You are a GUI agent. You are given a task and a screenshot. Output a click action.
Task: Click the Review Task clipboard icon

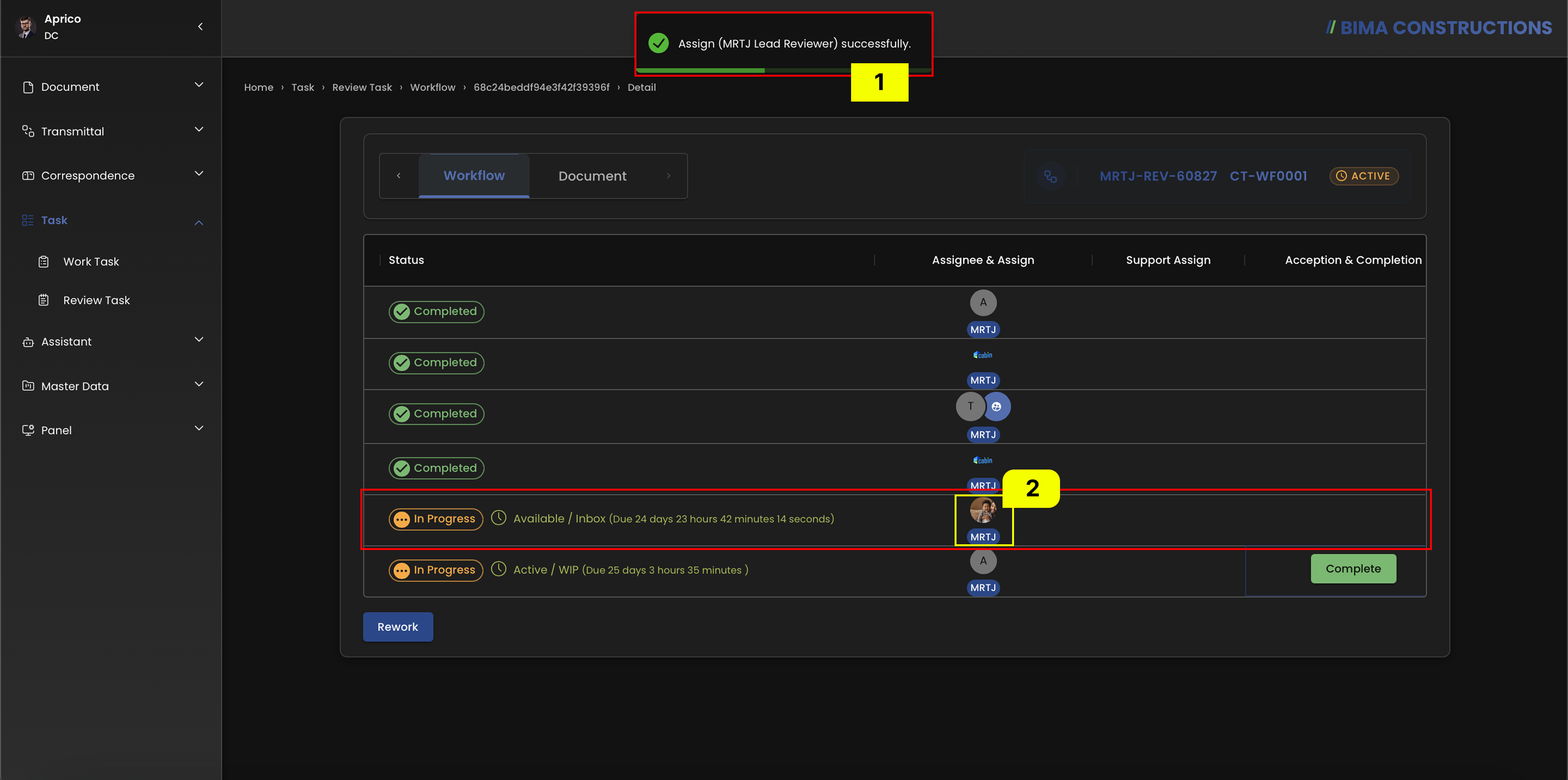[x=44, y=300]
